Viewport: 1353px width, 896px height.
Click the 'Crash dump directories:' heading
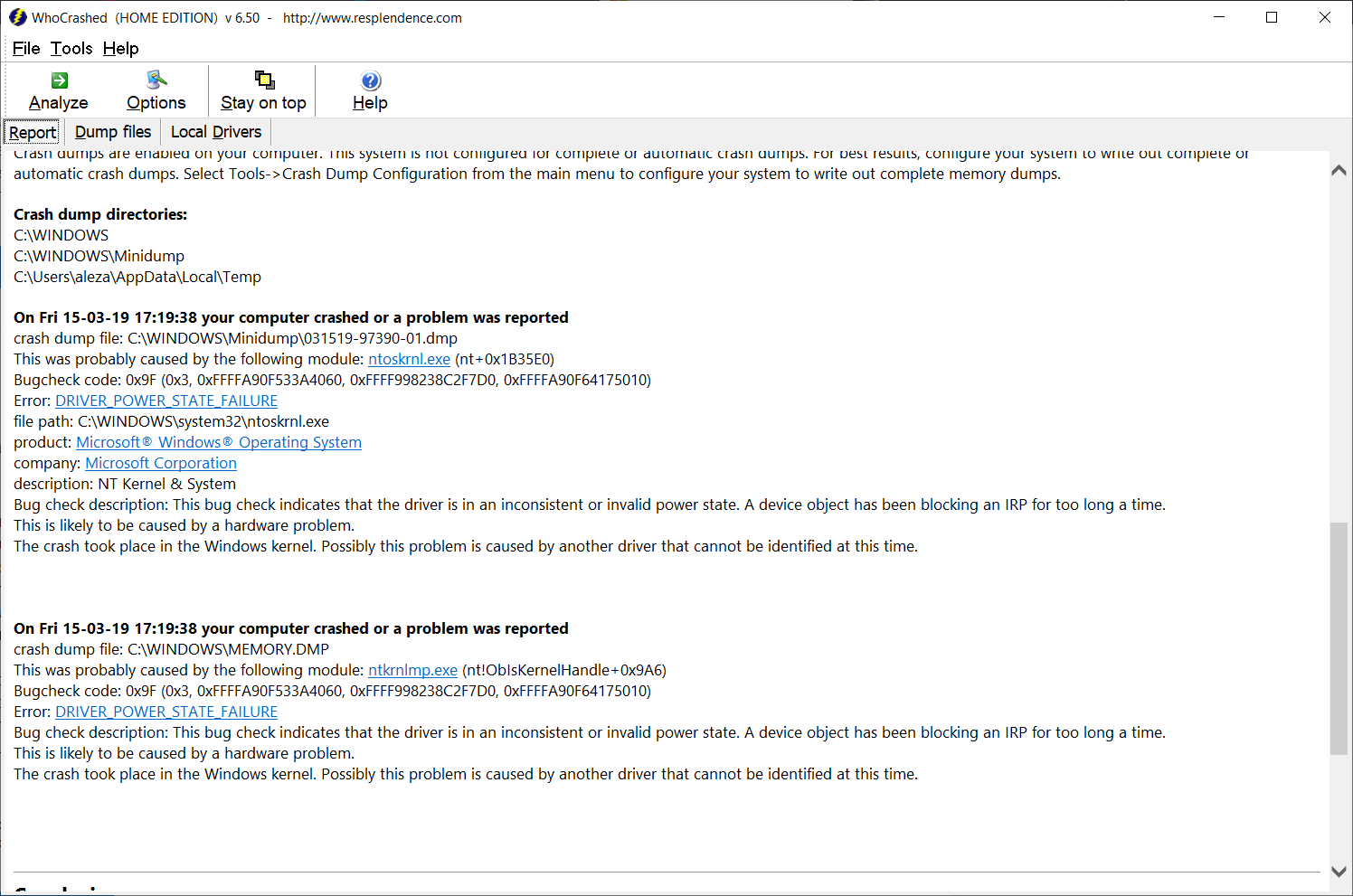tap(100, 214)
